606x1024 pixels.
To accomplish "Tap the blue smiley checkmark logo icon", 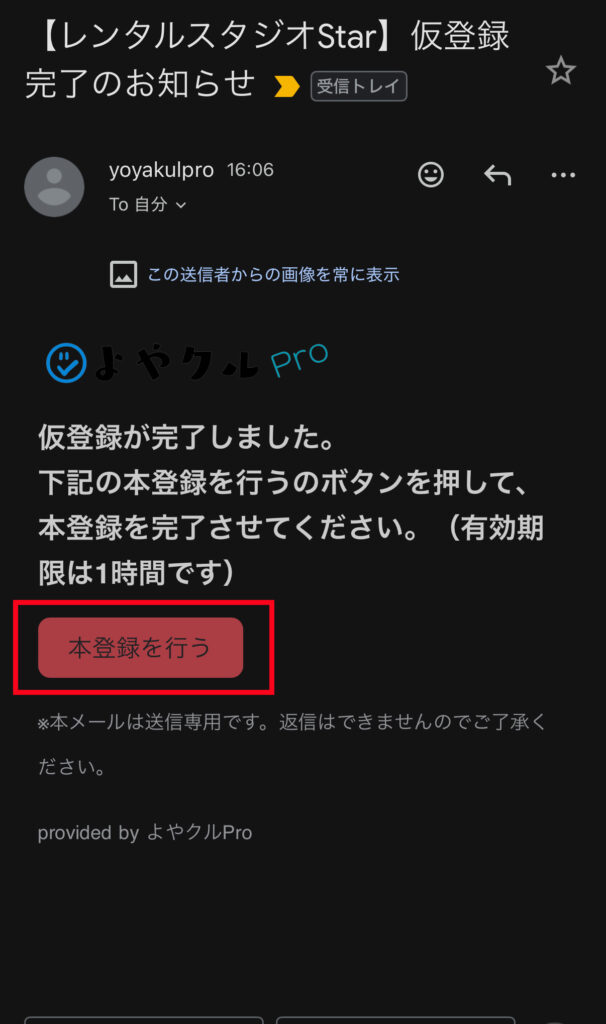I will point(67,362).
